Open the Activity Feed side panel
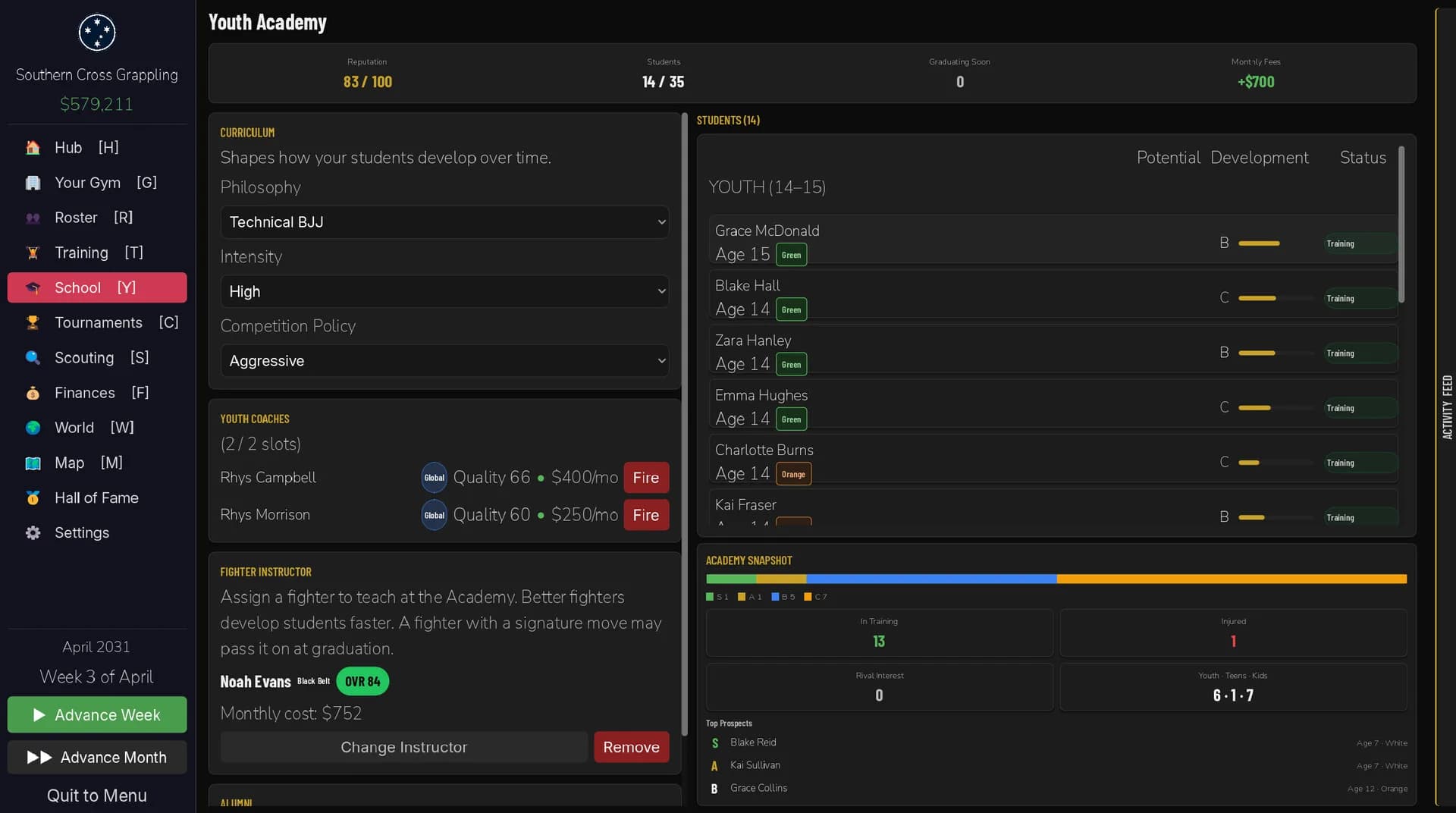1456x813 pixels. click(x=1447, y=406)
